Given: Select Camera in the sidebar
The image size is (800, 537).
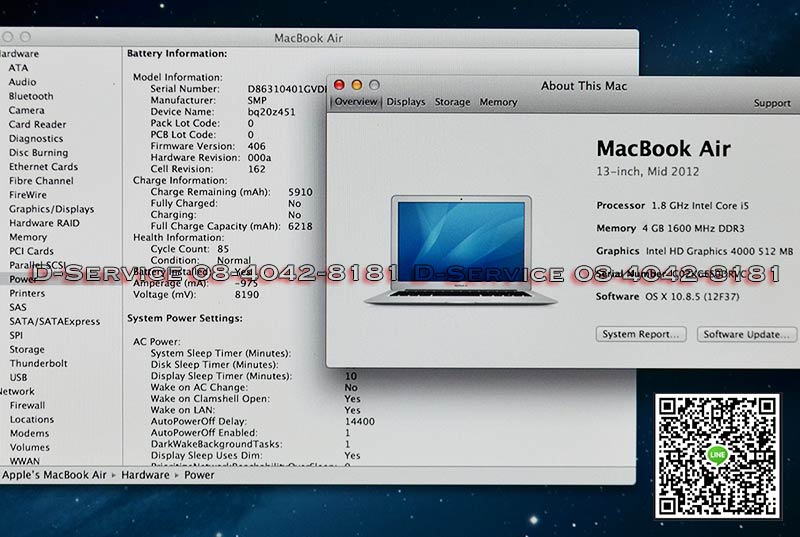Looking at the screenshot, I should 27,110.
